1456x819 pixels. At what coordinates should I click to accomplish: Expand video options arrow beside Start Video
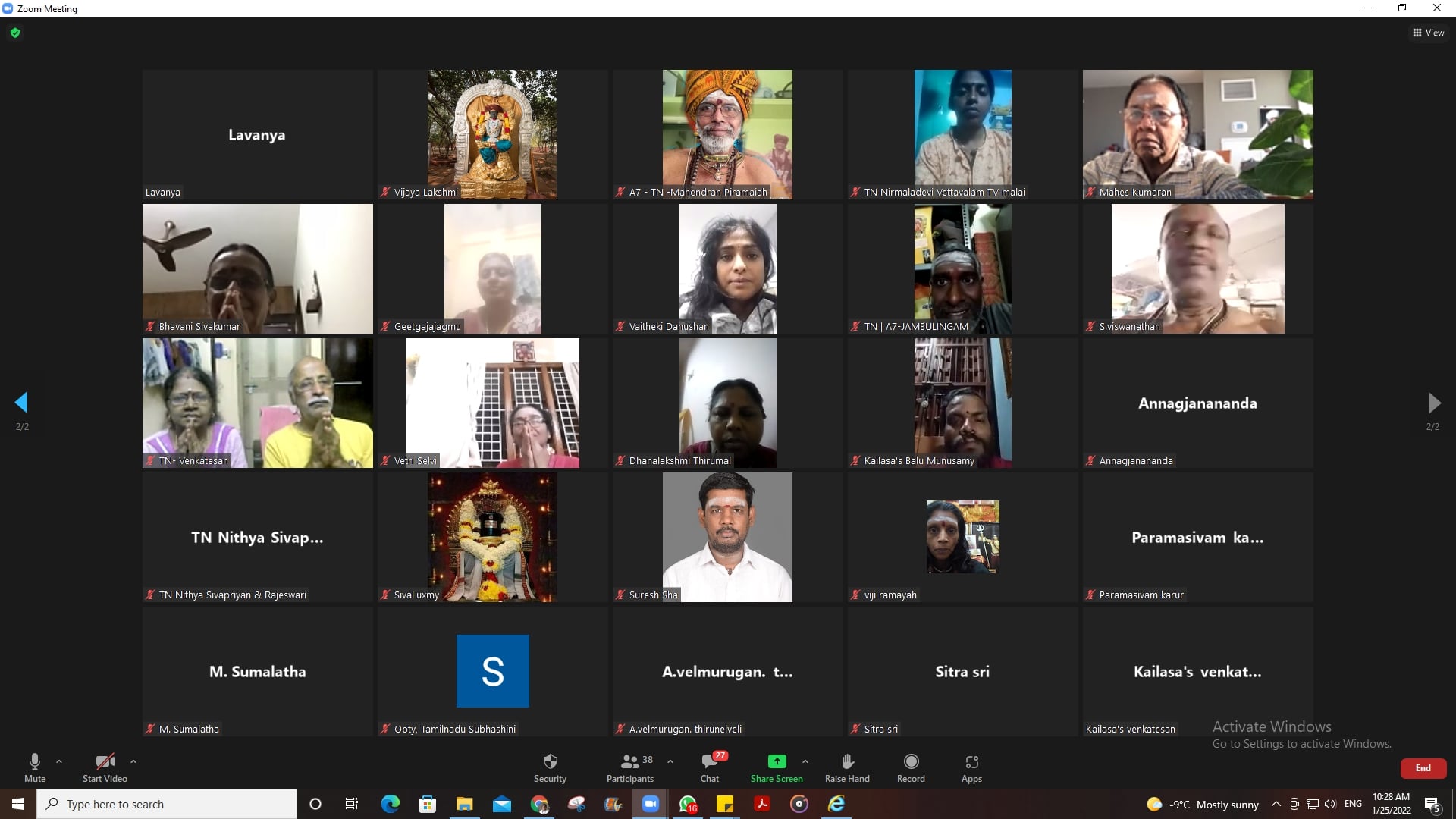click(x=133, y=761)
